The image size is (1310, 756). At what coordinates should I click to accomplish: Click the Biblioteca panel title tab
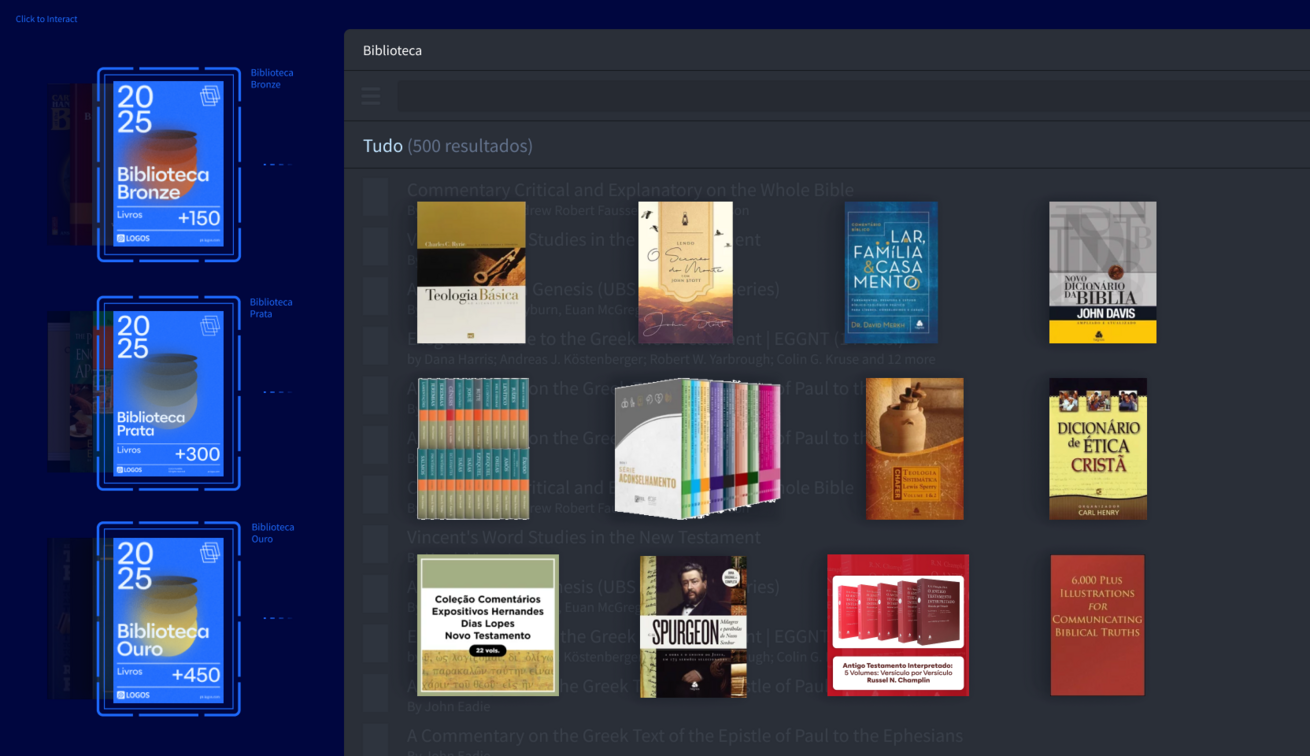click(x=392, y=50)
